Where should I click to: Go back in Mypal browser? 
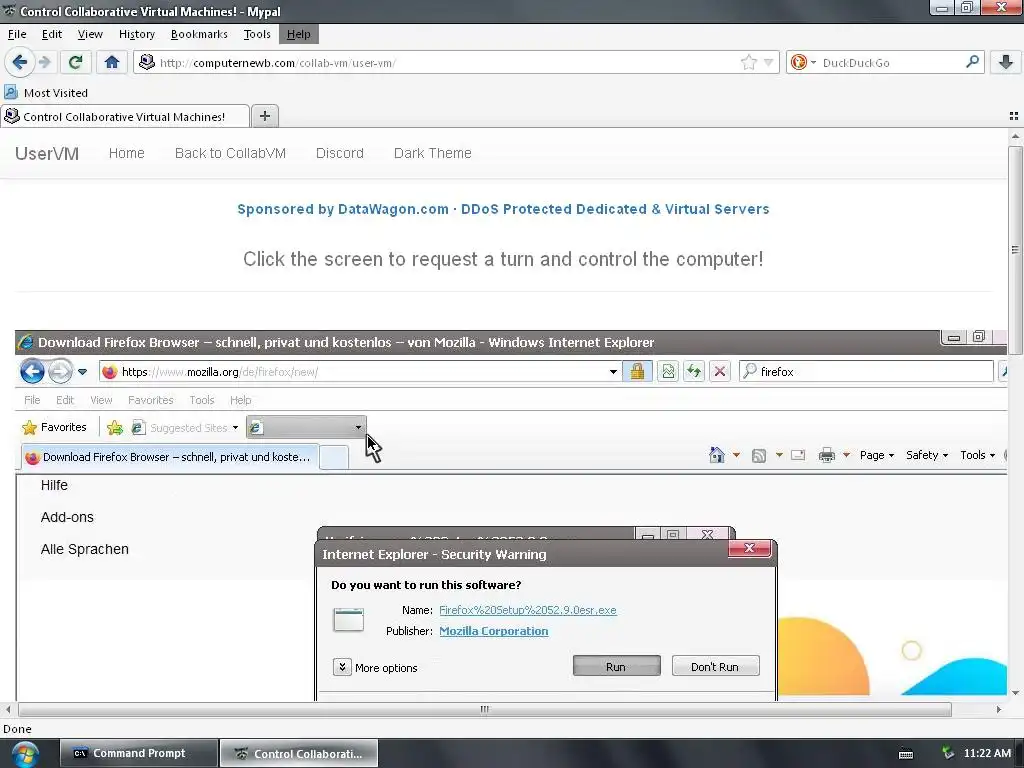[x=20, y=62]
